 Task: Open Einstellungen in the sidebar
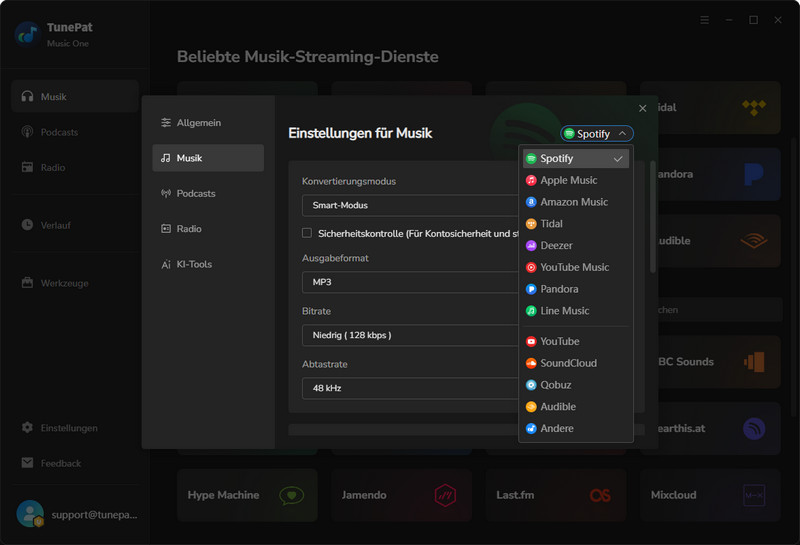pyautogui.click(x=75, y=428)
